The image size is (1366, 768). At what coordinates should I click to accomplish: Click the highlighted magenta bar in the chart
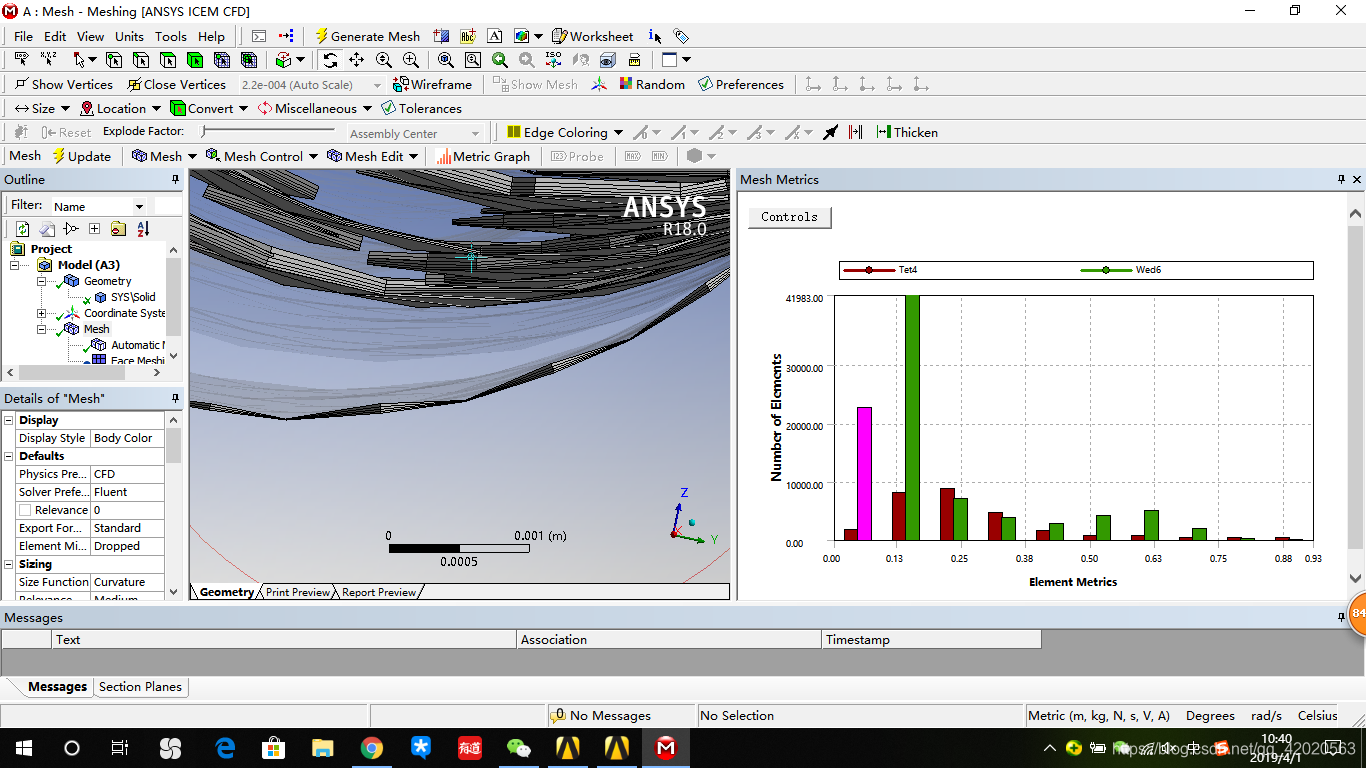[x=865, y=474]
